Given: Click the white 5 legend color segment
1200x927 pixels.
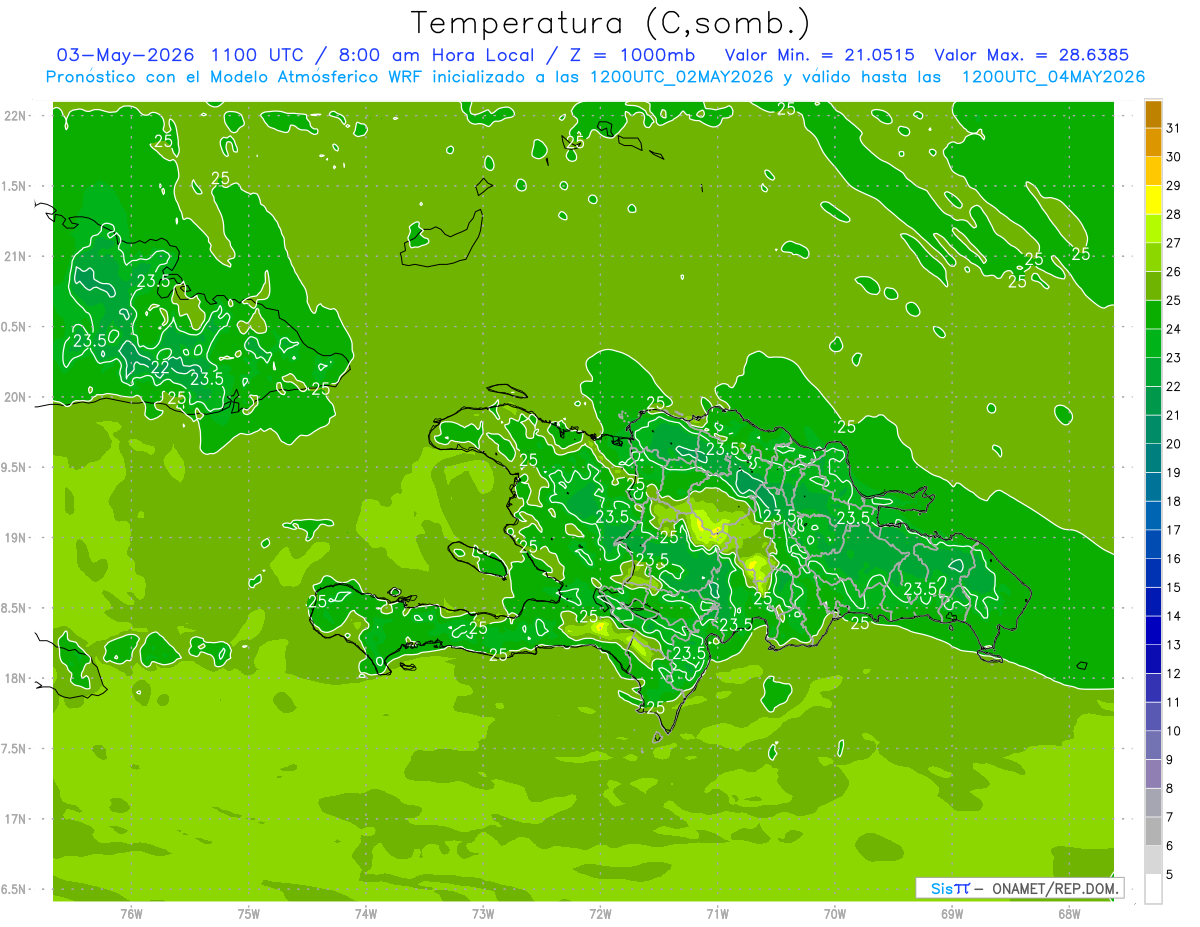Looking at the screenshot, I should [x=1153, y=889].
